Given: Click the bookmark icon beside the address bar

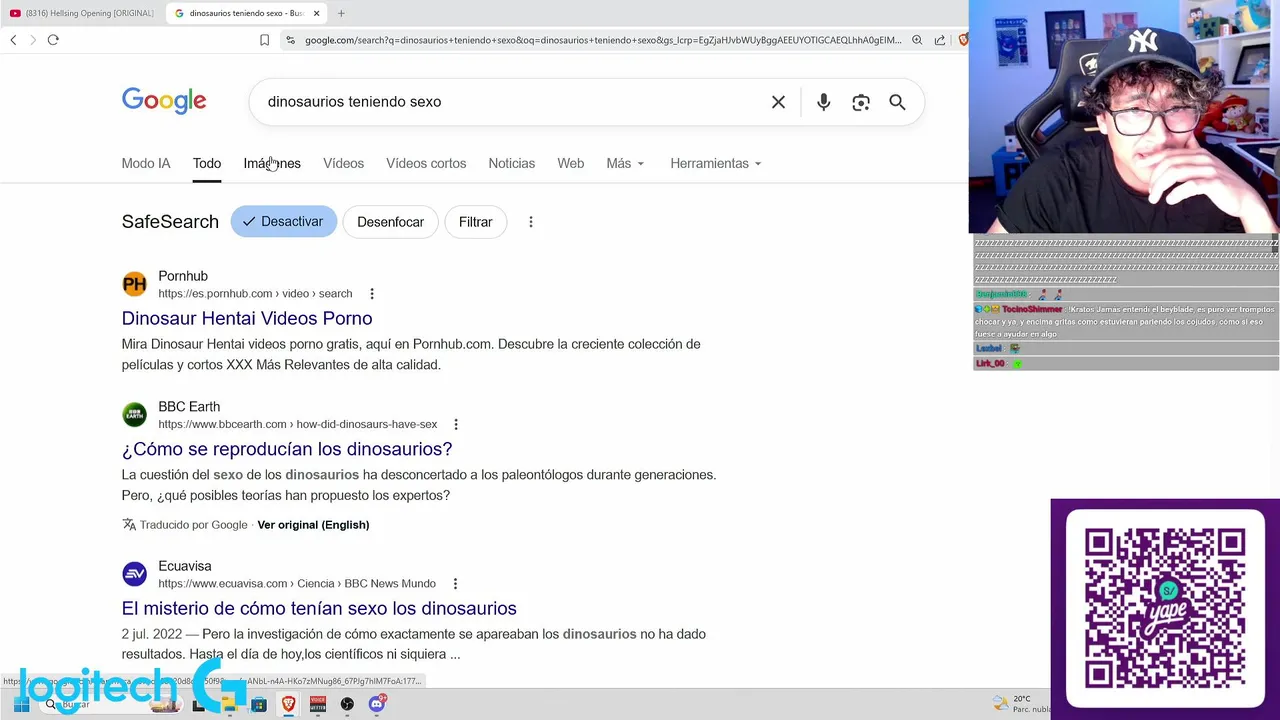Looking at the screenshot, I should point(264,40).
